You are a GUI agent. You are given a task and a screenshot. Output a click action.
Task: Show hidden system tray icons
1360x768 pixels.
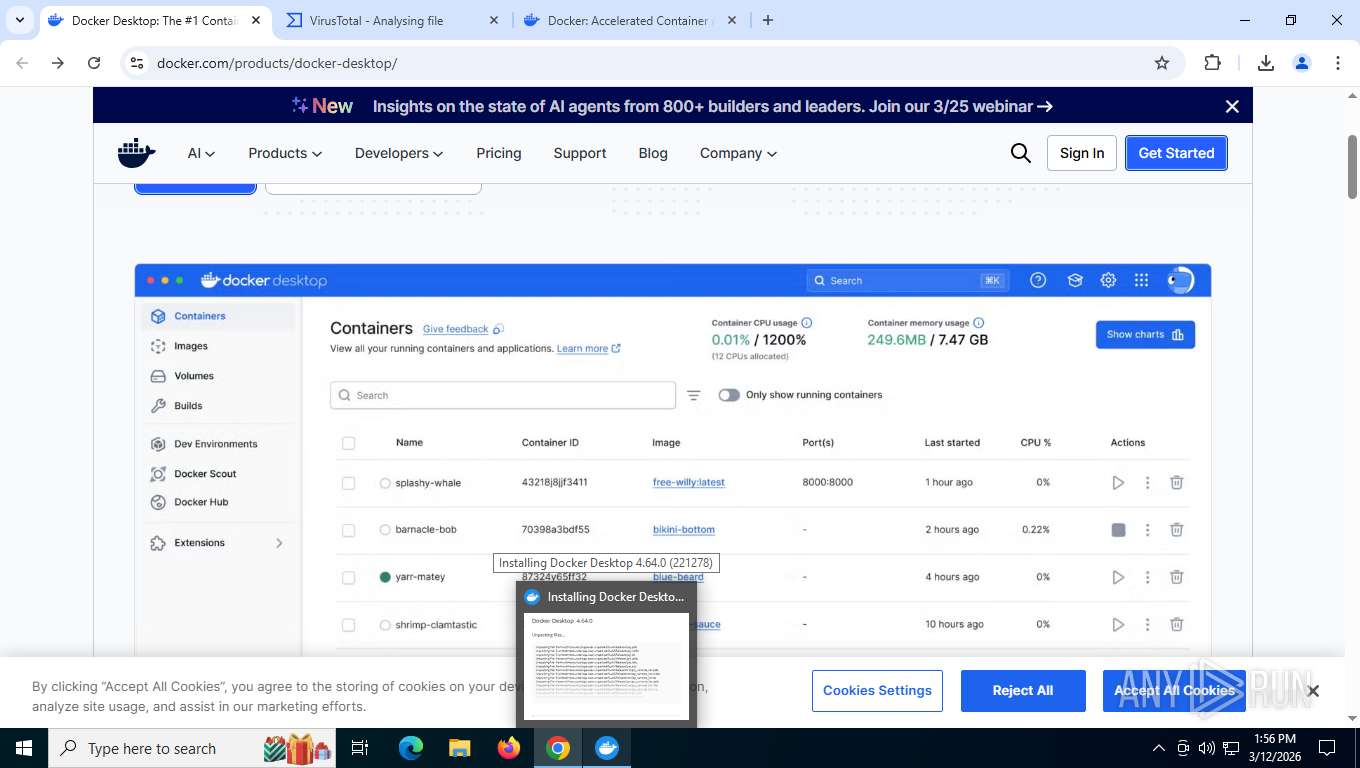[x=1159, y=748]
